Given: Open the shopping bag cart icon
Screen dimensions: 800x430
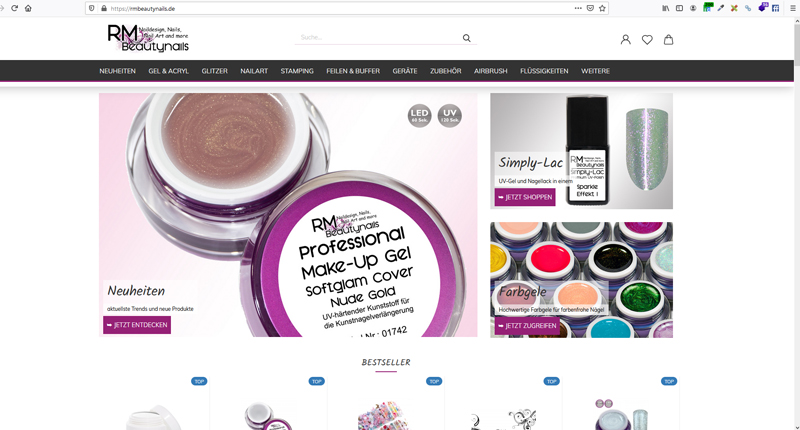Looking at the screenshot, I should coord(668,39).
